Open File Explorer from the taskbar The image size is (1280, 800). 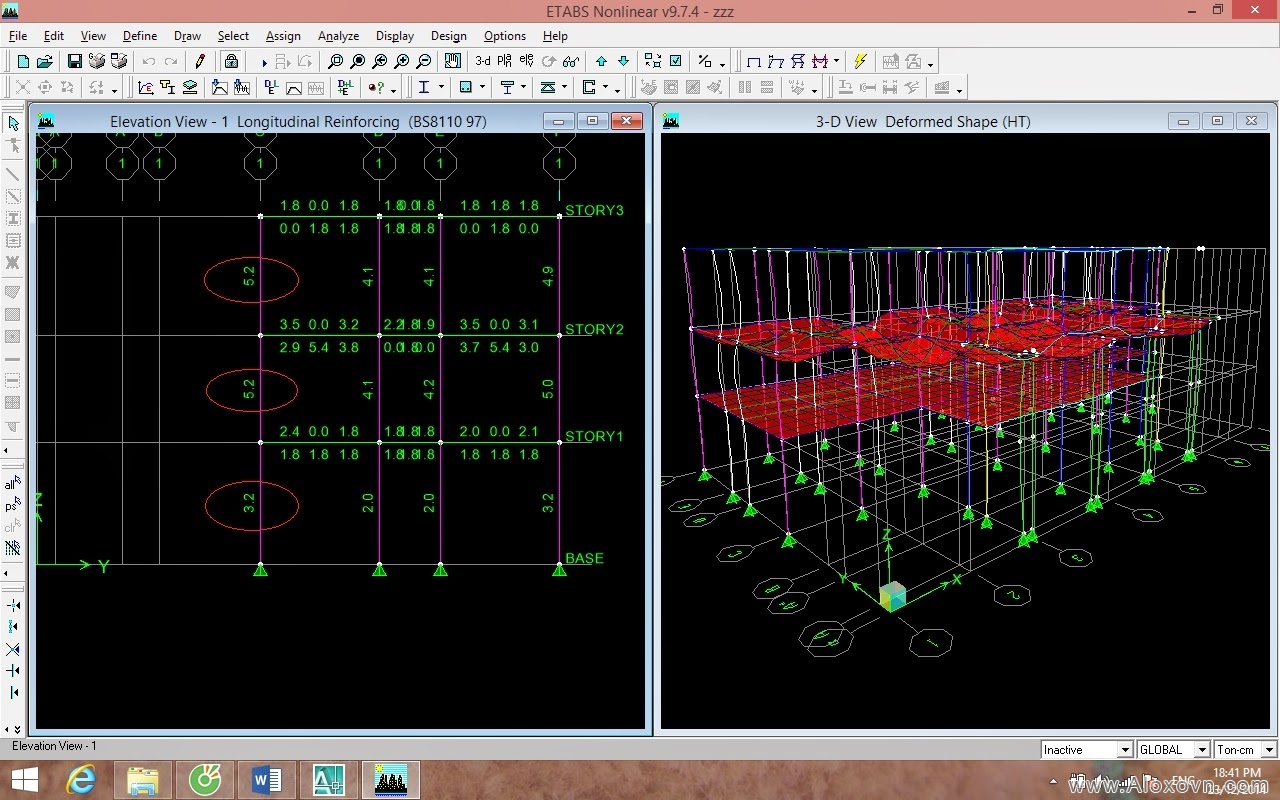(143, 780)
